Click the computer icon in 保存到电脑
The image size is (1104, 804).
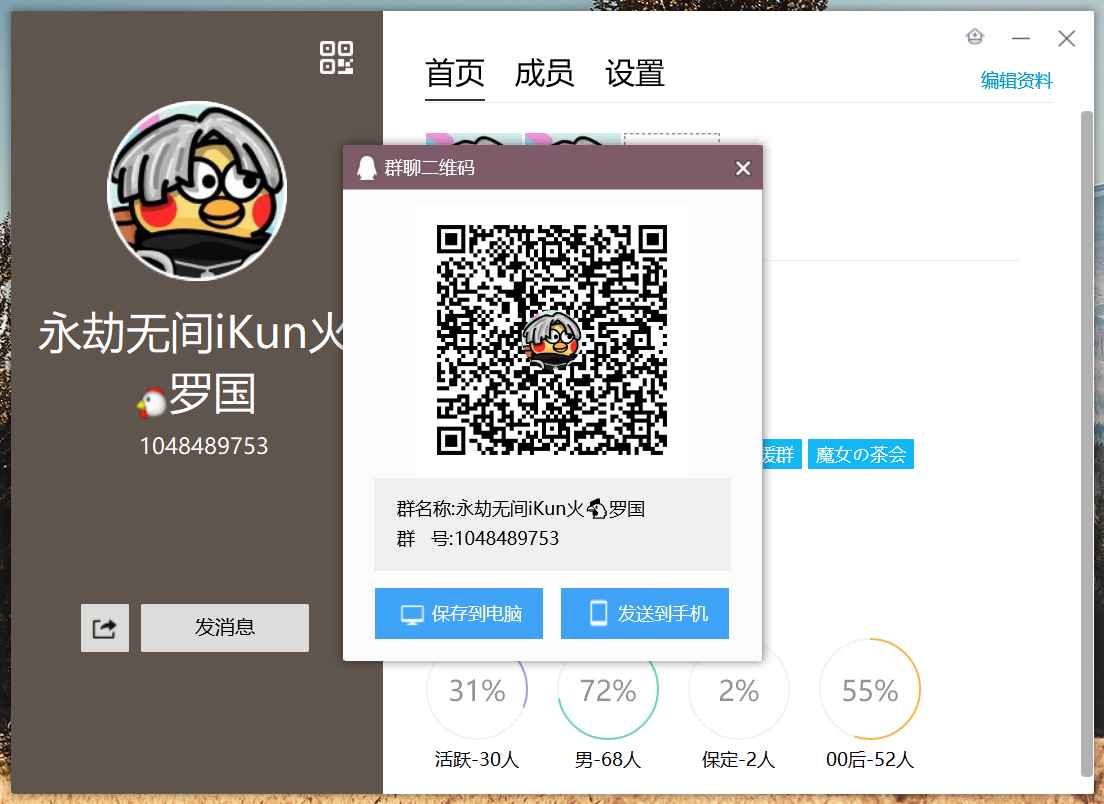pos(412,614)
